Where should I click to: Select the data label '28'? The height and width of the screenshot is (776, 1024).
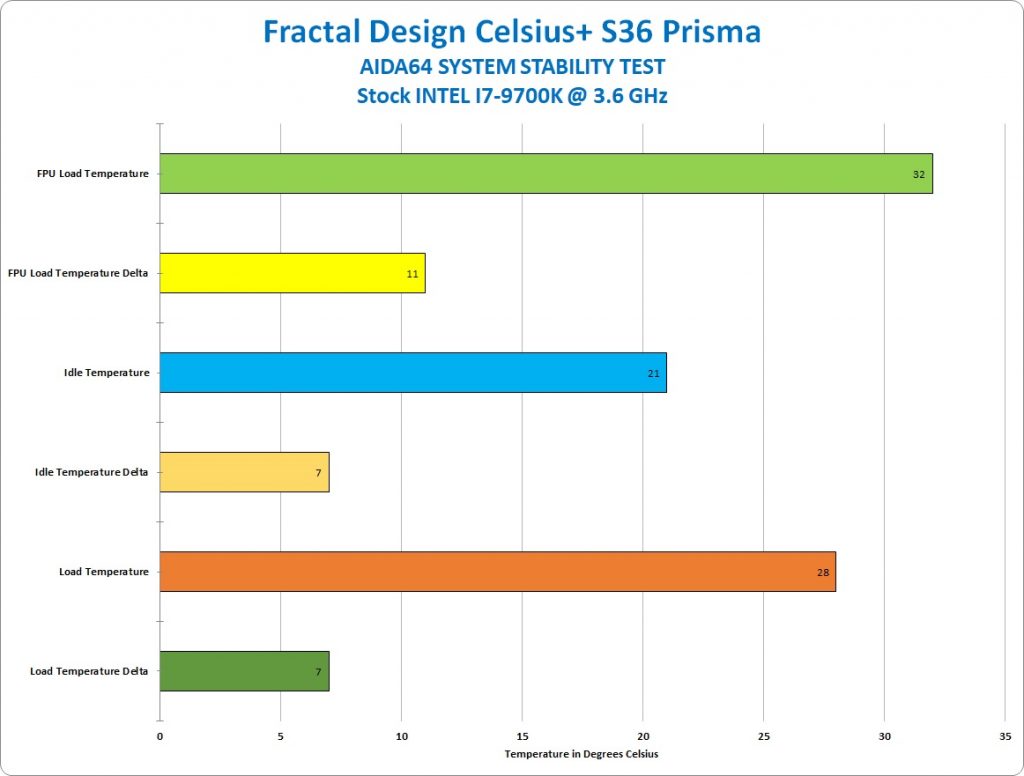(x=823, y=572)
